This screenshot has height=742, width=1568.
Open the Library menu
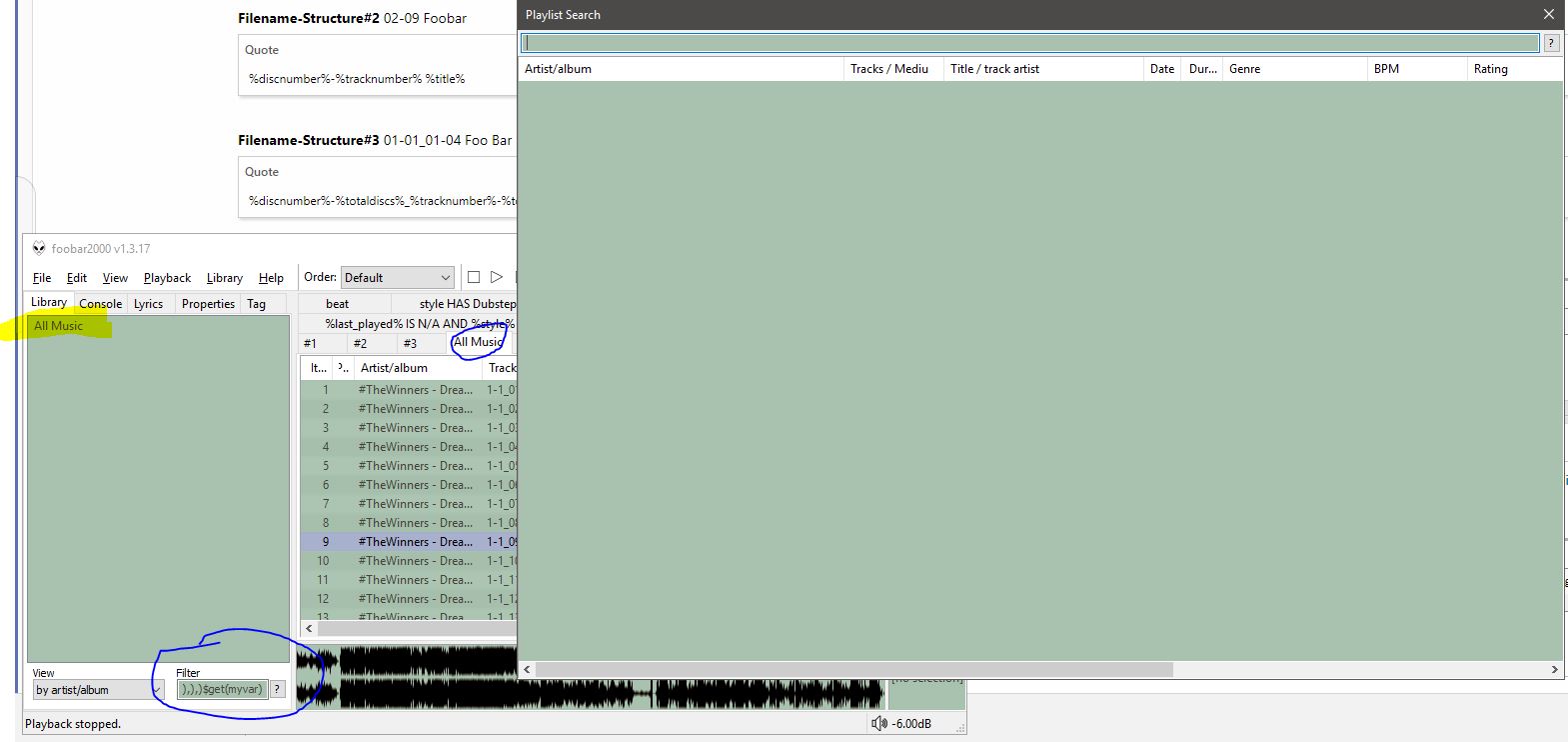(x=225, y=278)
